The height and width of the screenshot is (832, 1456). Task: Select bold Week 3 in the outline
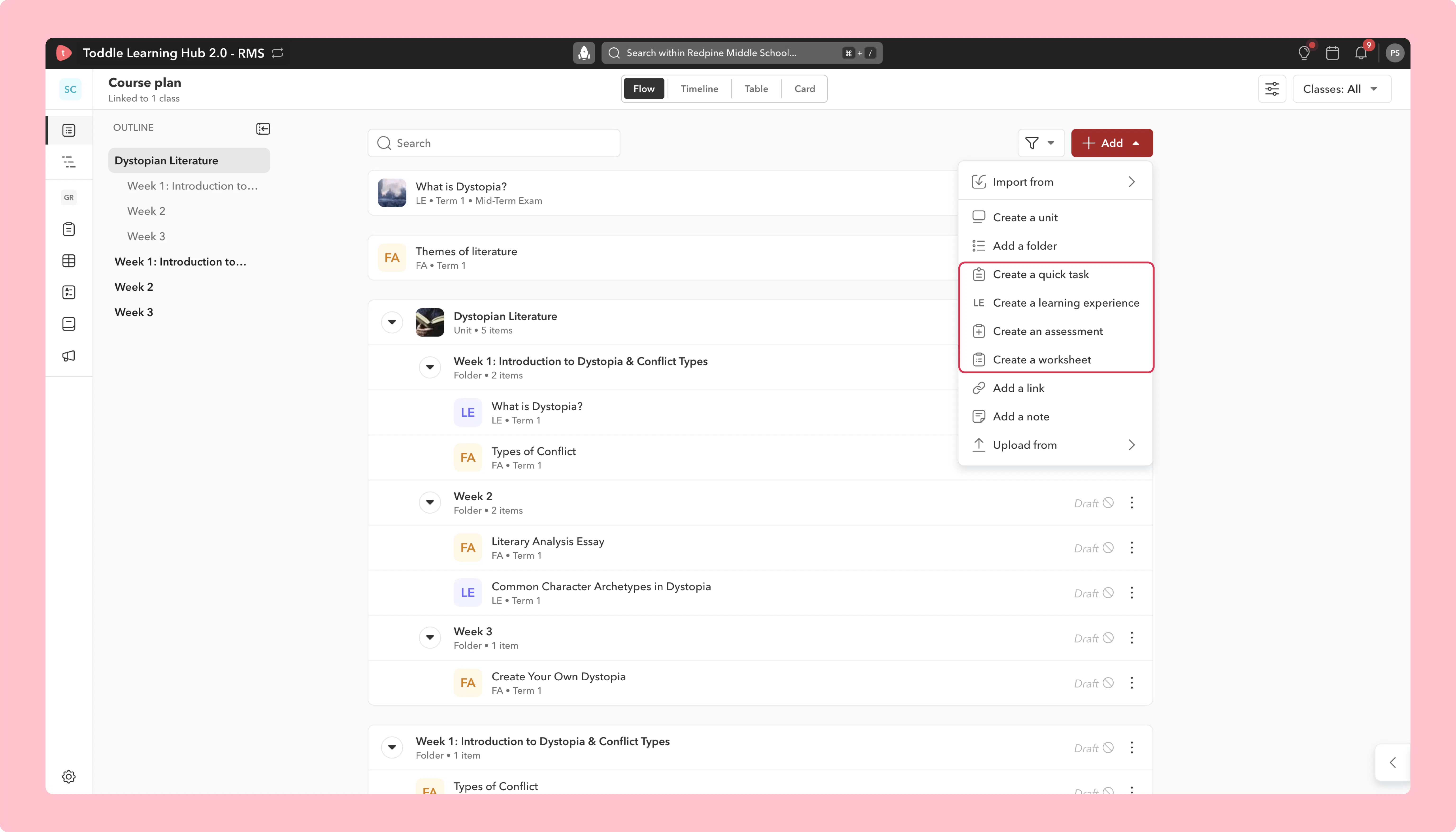(x=134, y=312)
